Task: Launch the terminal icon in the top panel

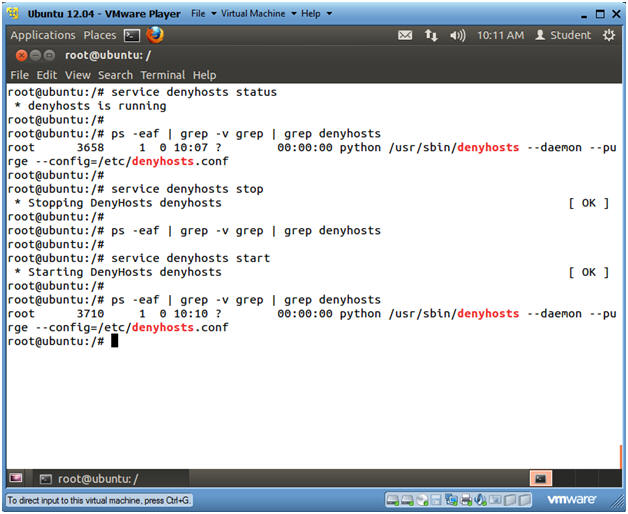Action: pyautogui.click(x=132, y=36)
